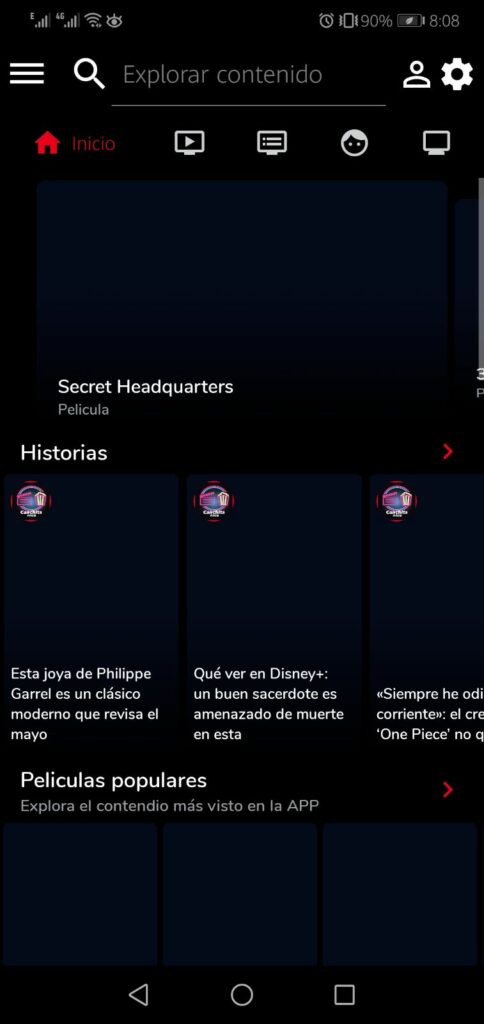Open the Secret Headquarters featured banner
This screenshot has height=1024, width=484.
coord(242,301)
